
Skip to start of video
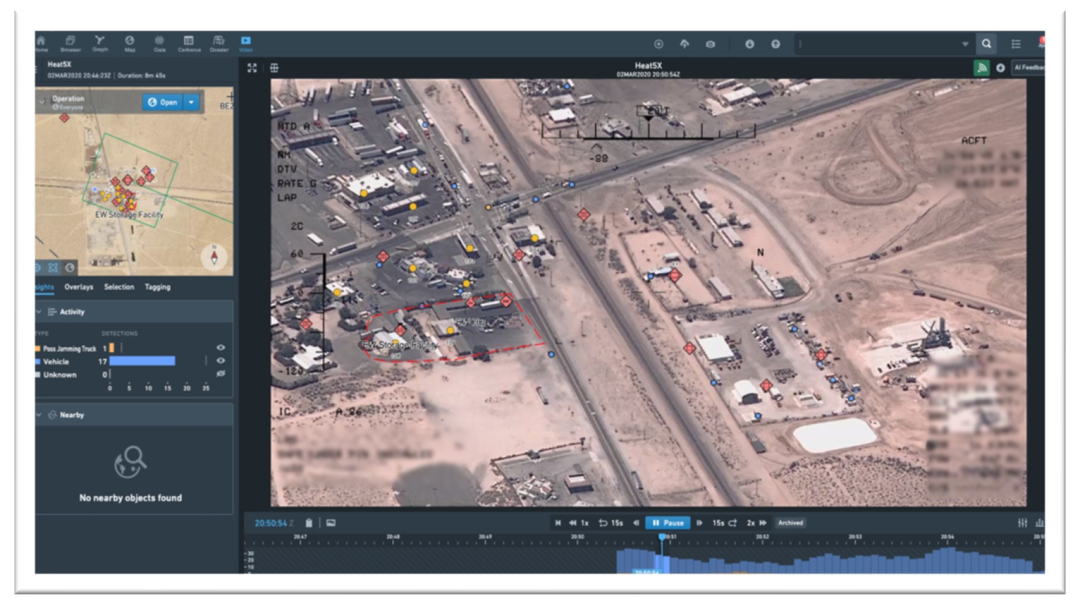[x=558, y=523]
